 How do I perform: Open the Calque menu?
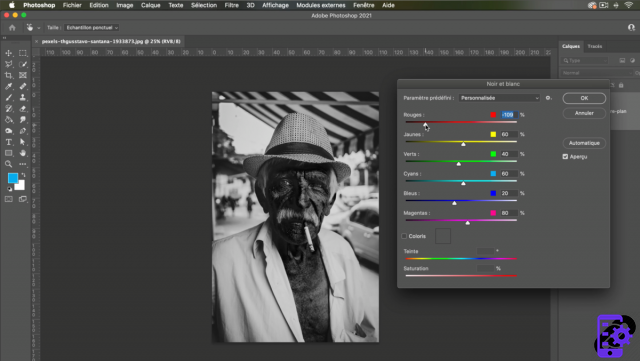pyautogui.click(x=151, y=5)
